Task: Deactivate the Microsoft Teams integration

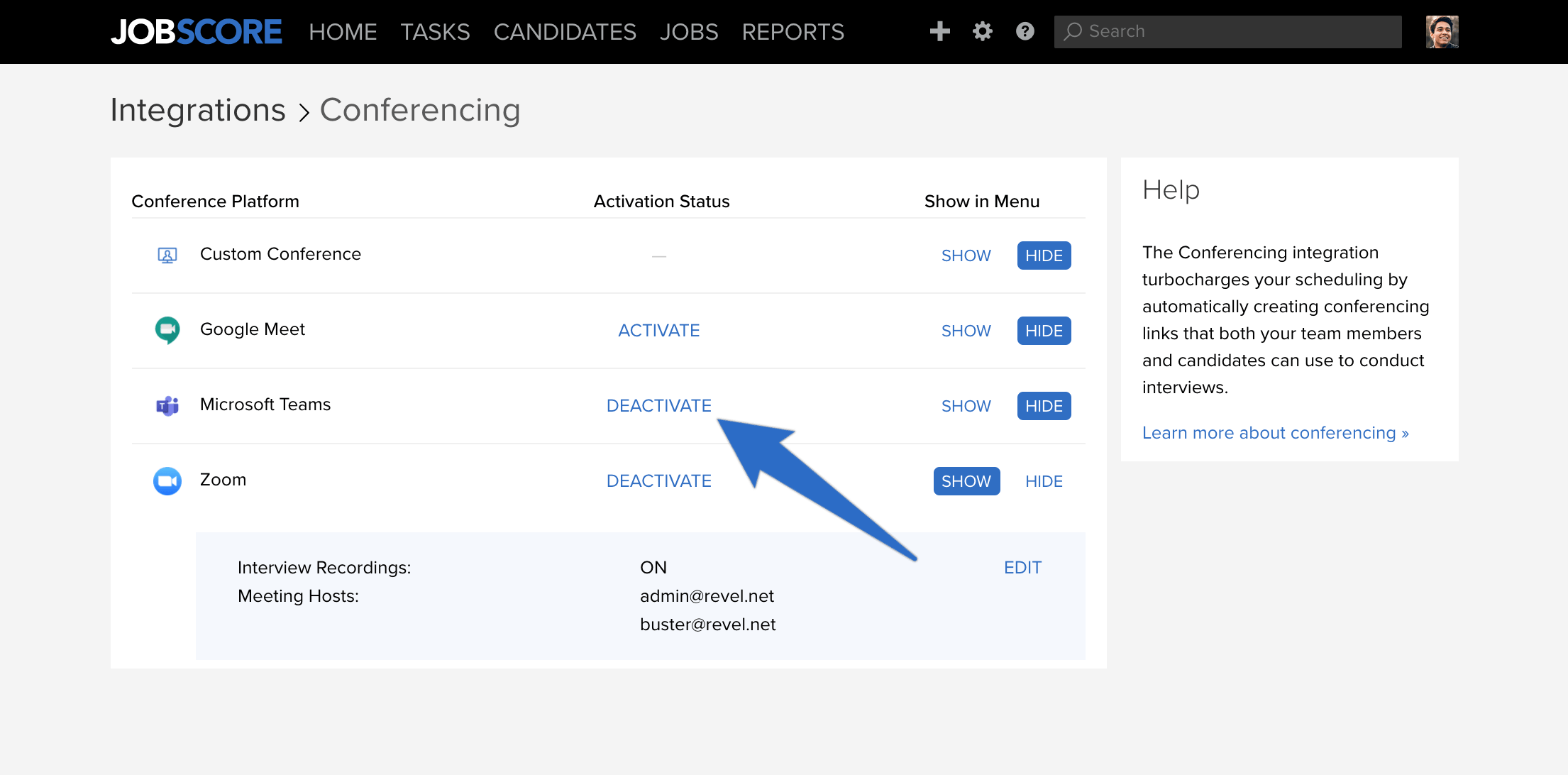Action: point(659,406)
